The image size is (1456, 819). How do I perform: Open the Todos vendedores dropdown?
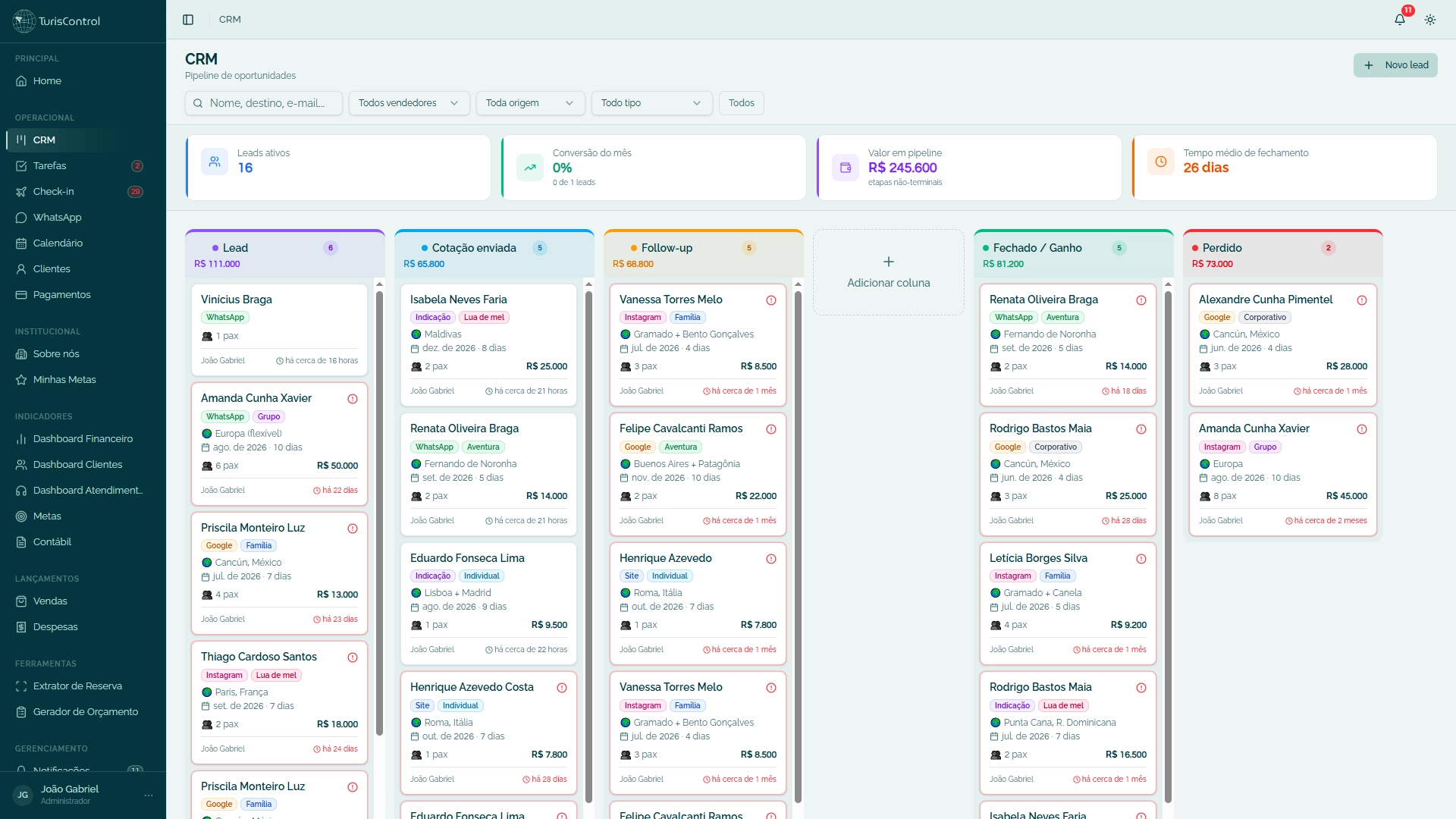coord(409,103)
